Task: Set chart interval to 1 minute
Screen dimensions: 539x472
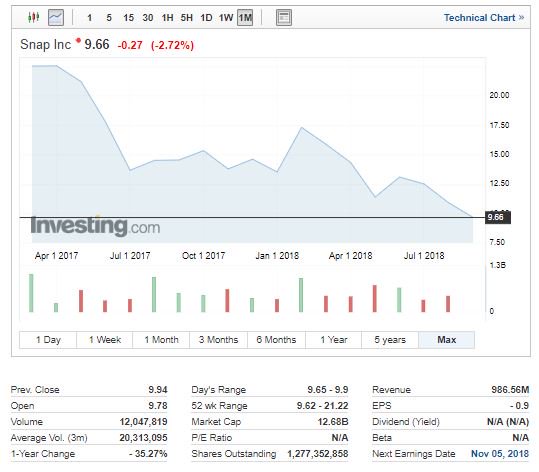Action: (x=89, y=18)
